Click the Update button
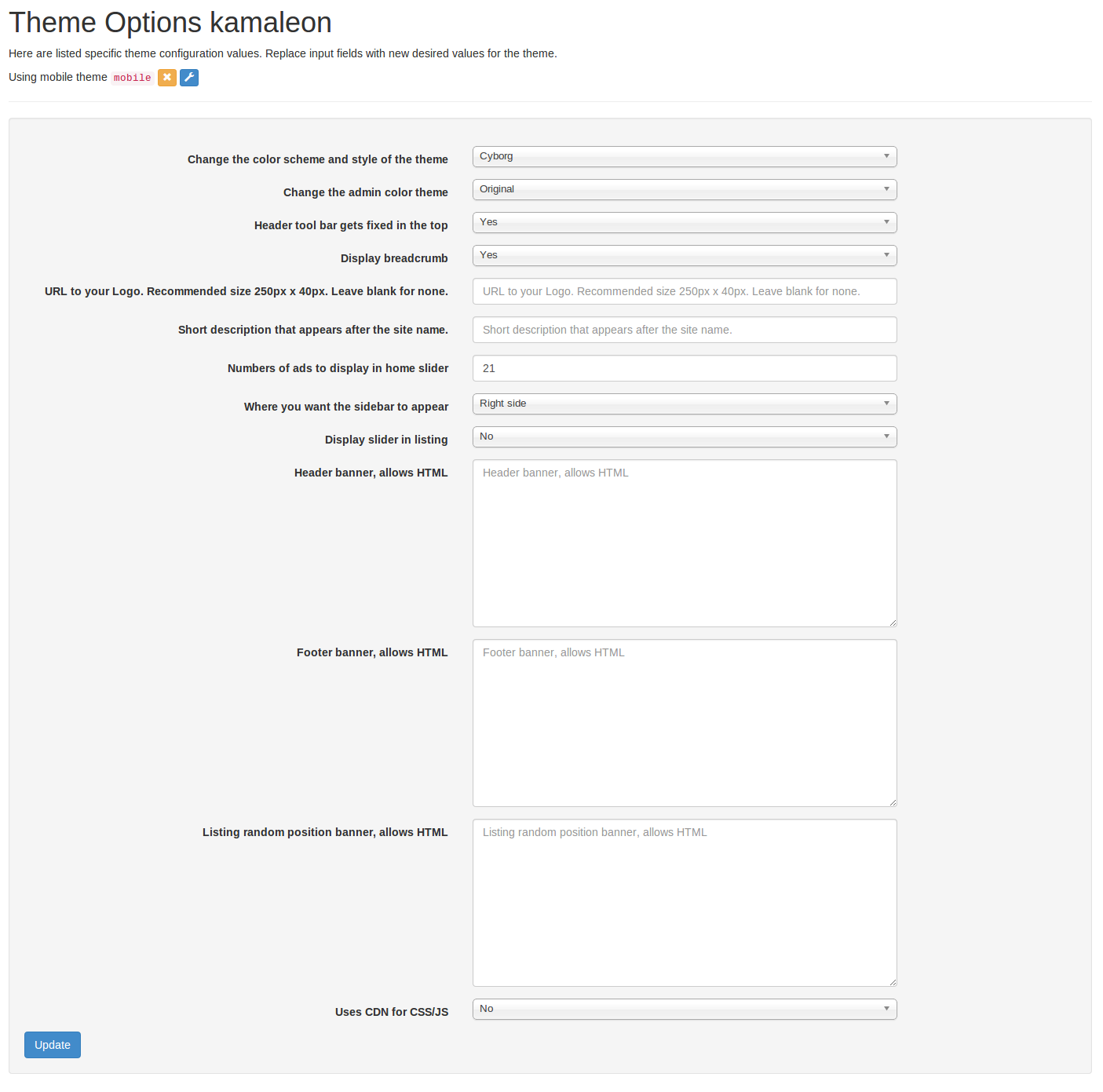This screenshot has width=1103, height=1092. coord(53,1045)
